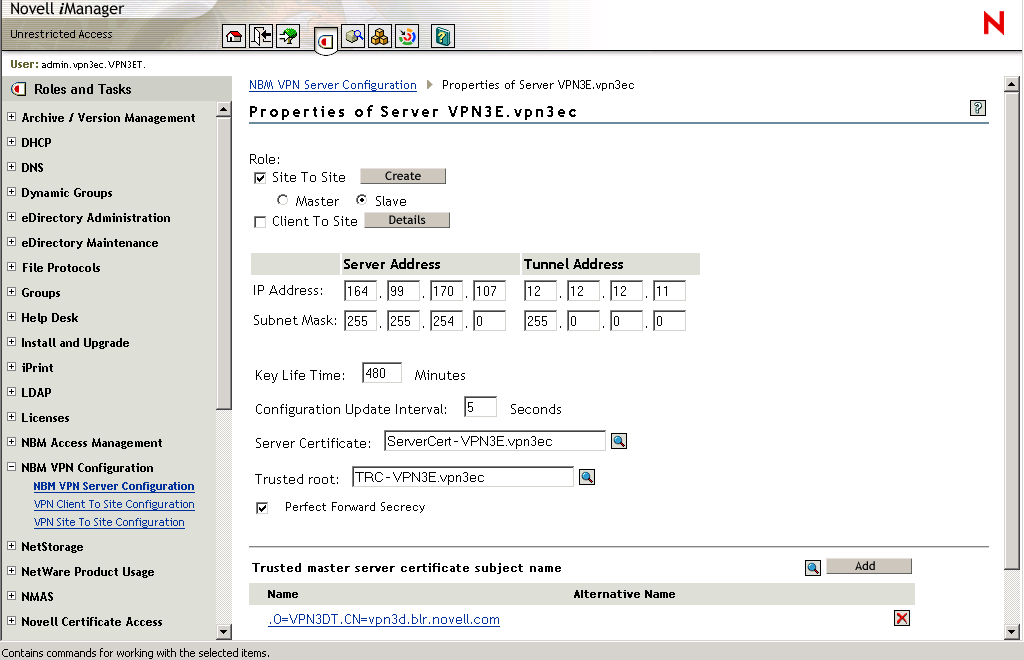Click the main content scrollbar down arrow
Image resolution: width=1024 pixels, height=660 pixels.
click(x=1012, y=631)
